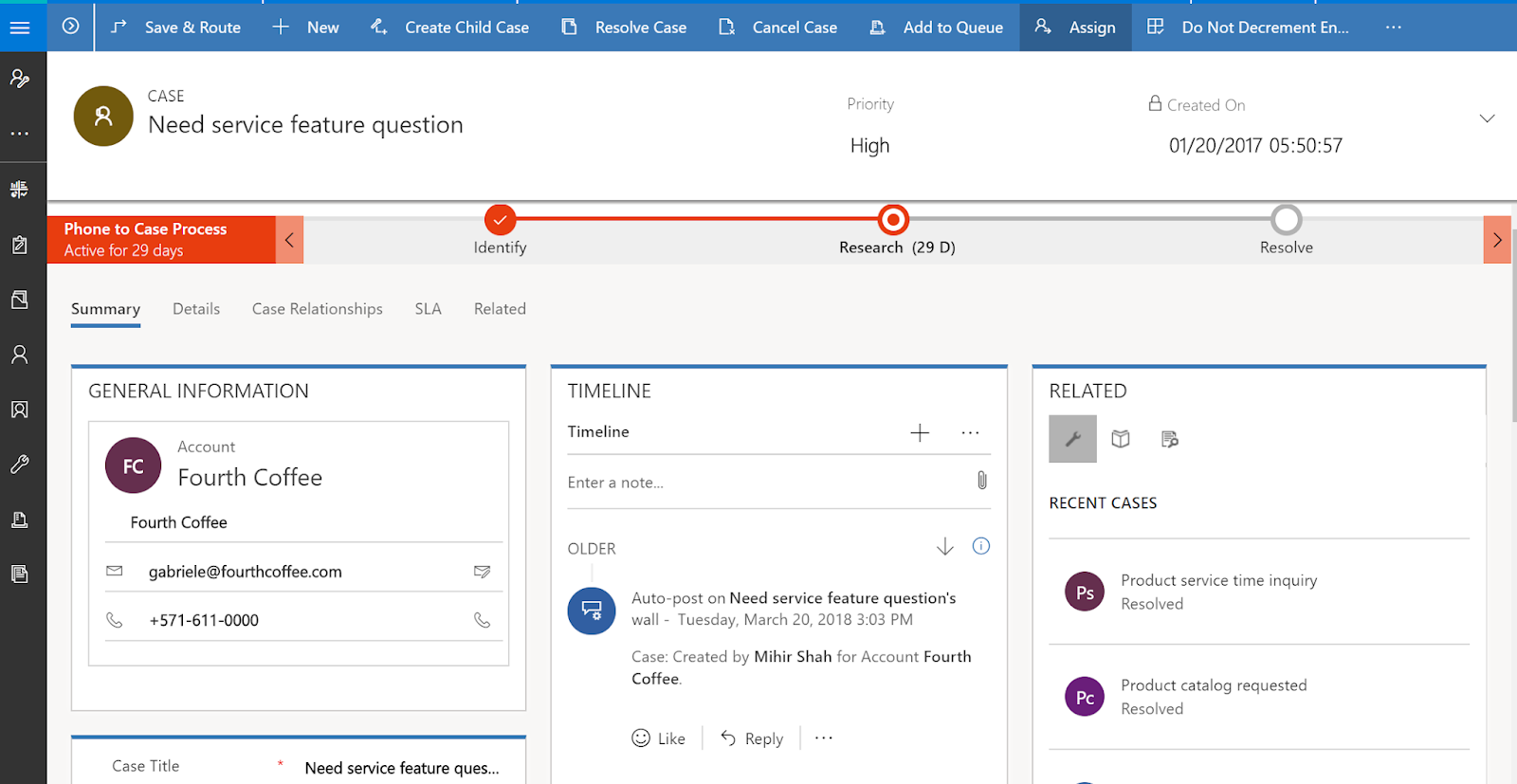Click the phone call icon beside +571-611-0000

tap(482, 620)
